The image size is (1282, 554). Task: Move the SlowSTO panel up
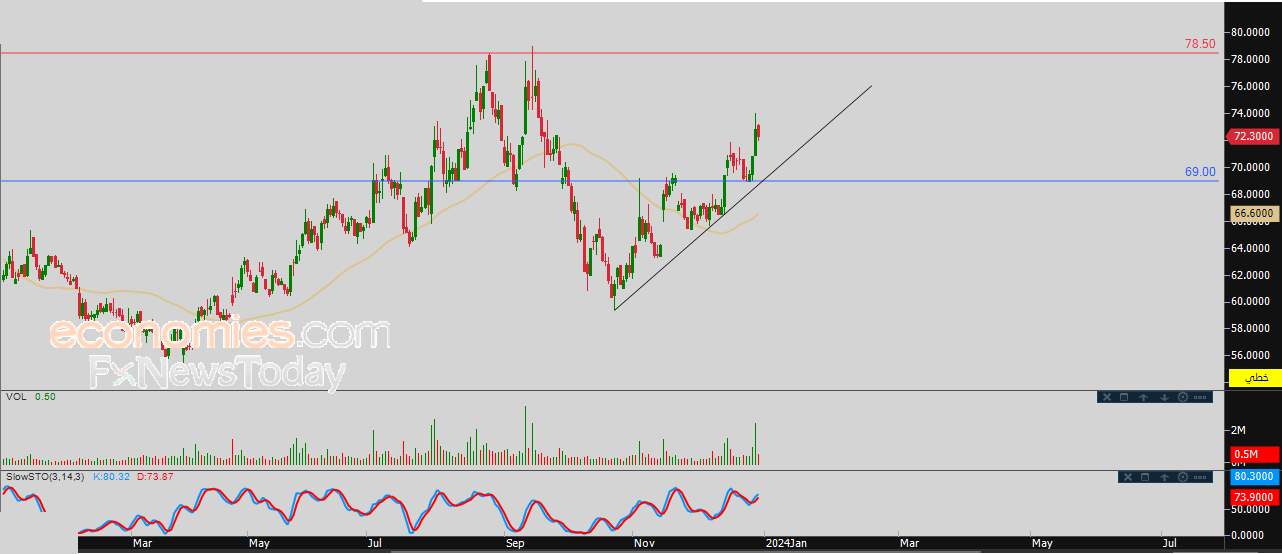(1164, 477)
